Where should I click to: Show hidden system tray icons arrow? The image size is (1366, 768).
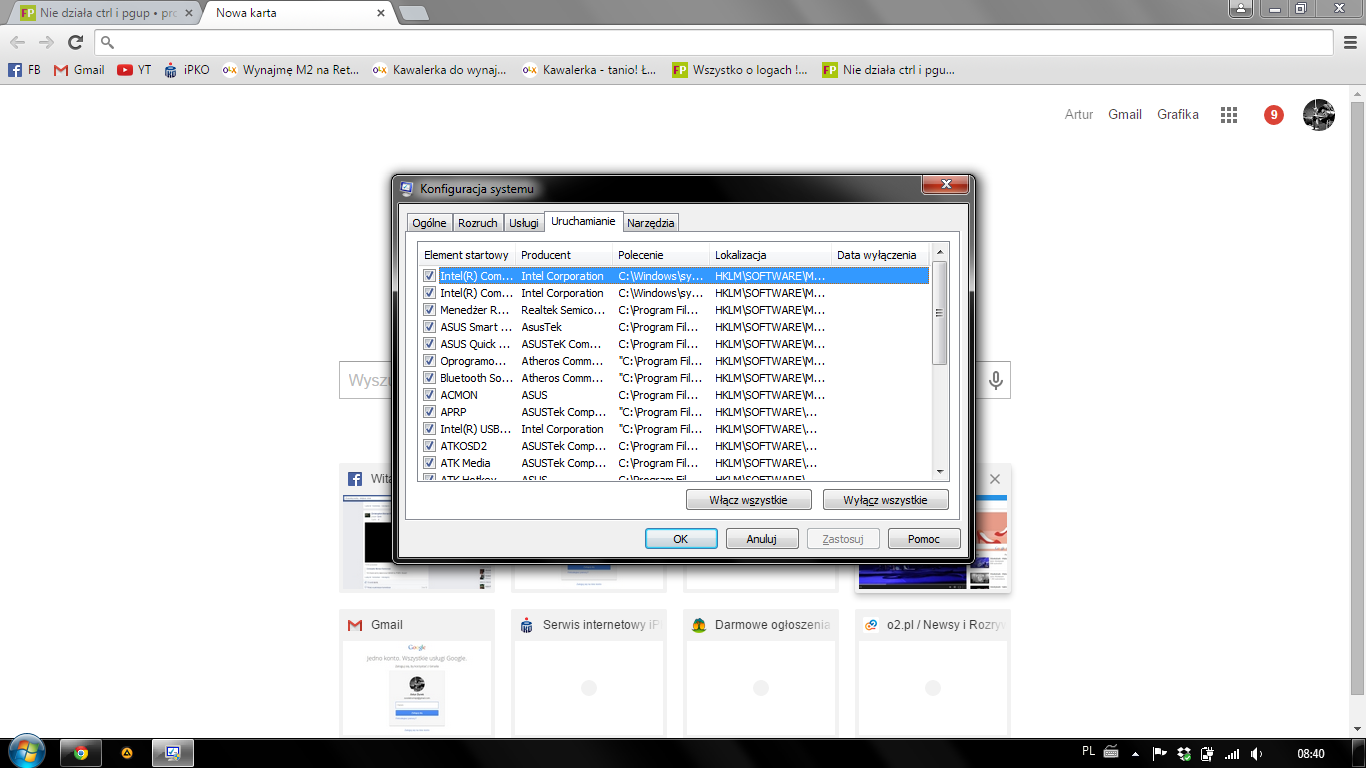[1134, 753]
